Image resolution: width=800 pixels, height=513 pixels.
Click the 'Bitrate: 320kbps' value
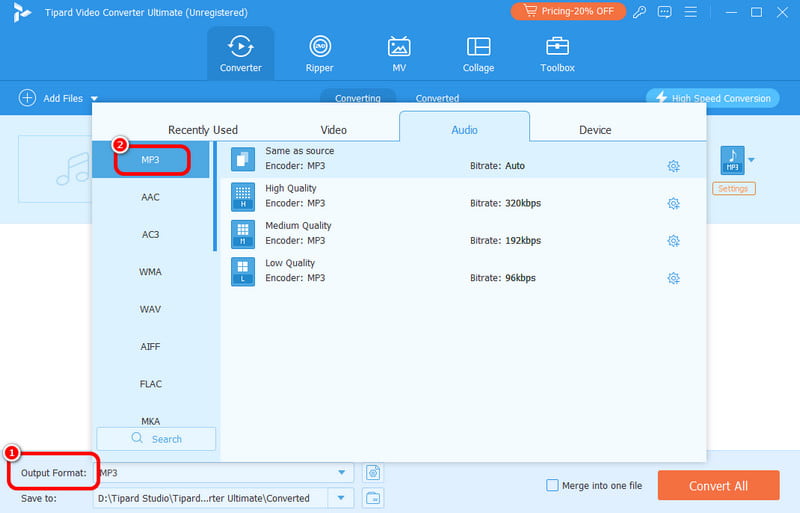point(505,203)
